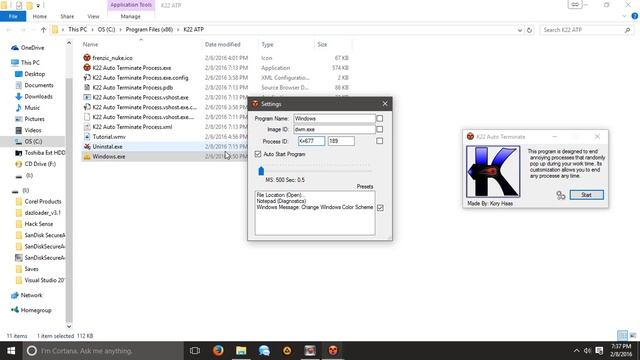The height and width of the screenshot is (360, 640).
Task: Click the Application Tools contextual tab
Action: click(131, 5)
